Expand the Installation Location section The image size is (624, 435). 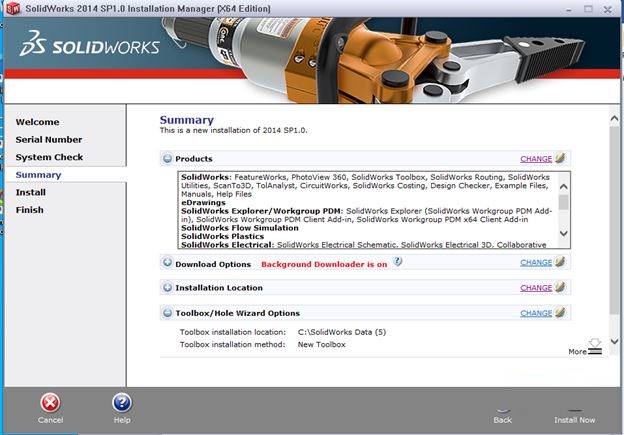(x=168, y=287)
